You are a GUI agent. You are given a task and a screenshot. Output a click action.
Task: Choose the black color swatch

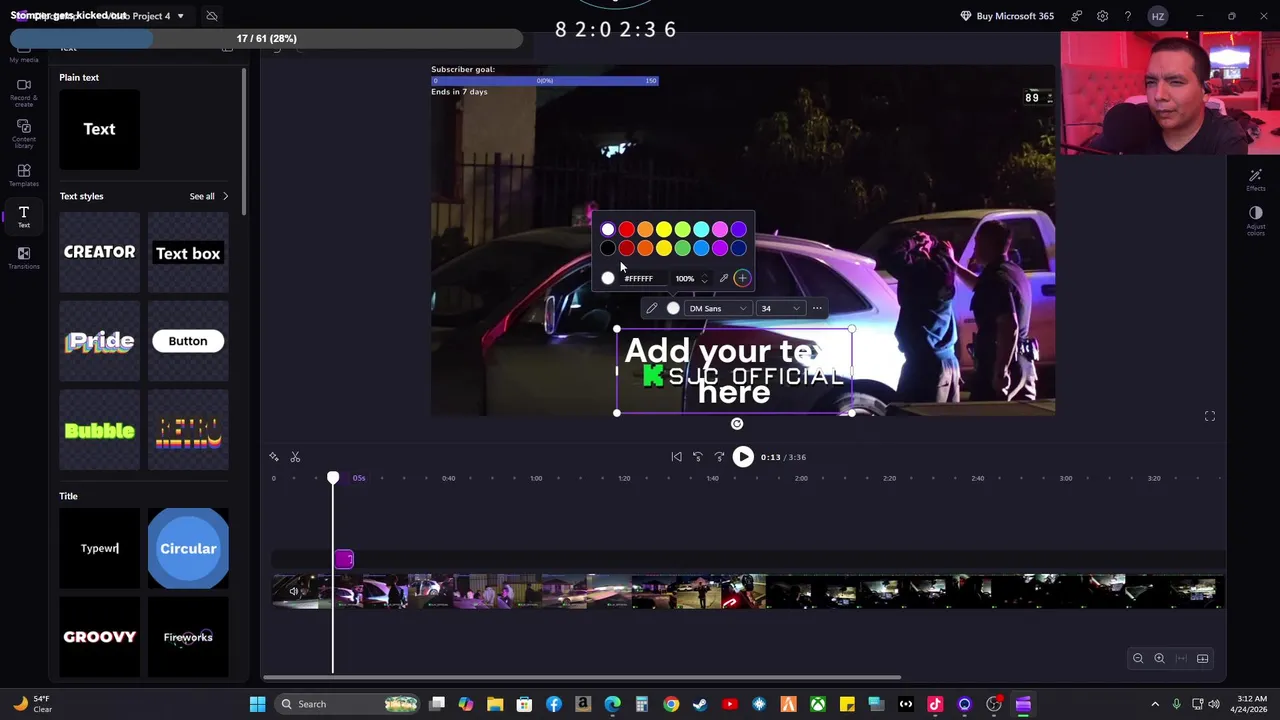pos(608,248)
